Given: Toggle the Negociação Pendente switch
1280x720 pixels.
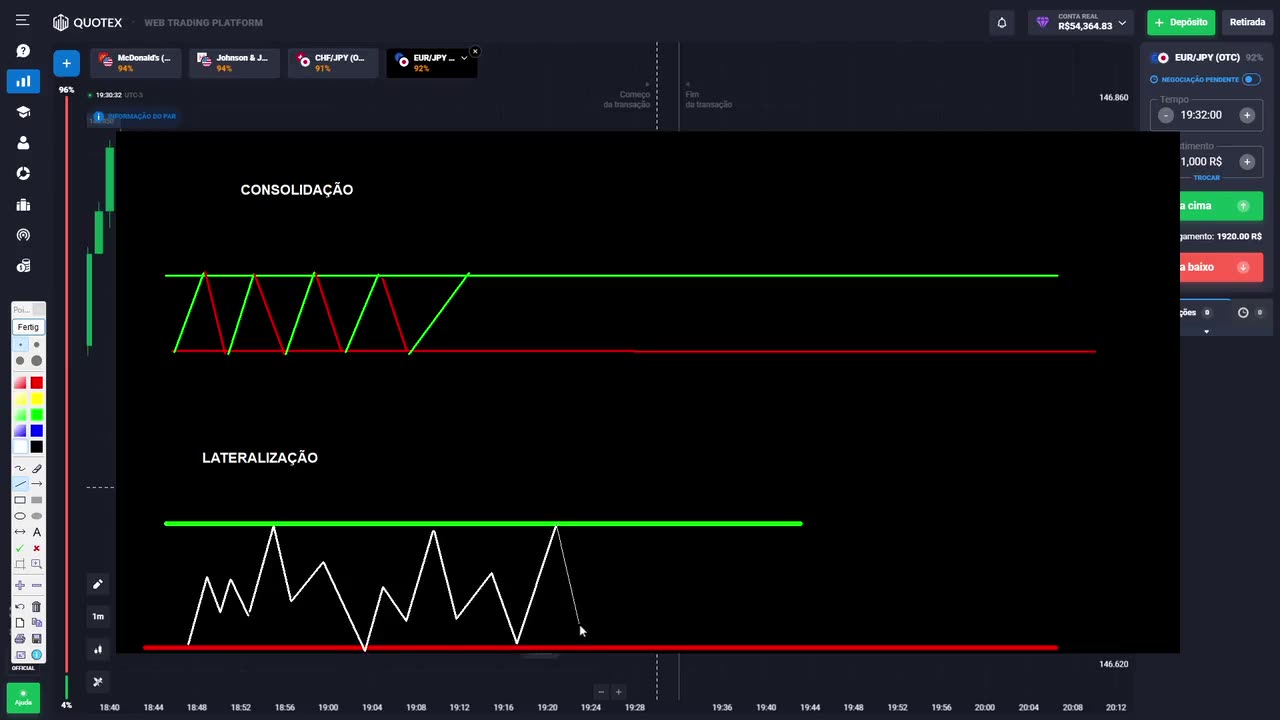Looking at the screenshot, I should pos(1251,79).
